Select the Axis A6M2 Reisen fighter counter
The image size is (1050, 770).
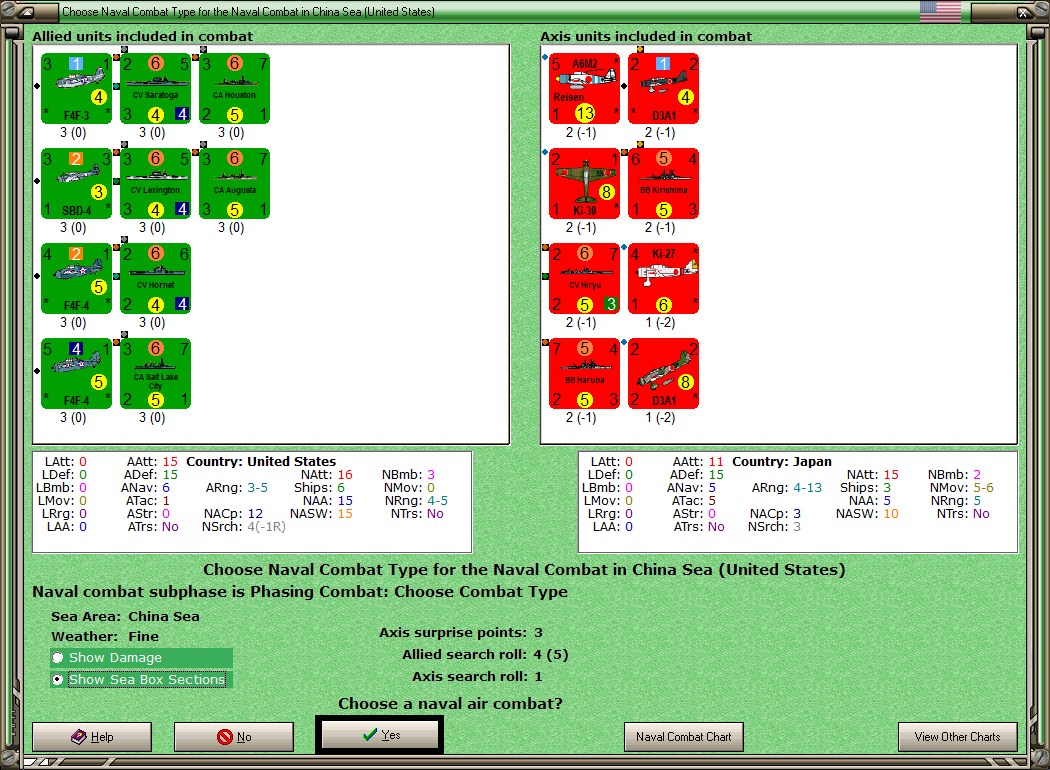click(585, 88)
